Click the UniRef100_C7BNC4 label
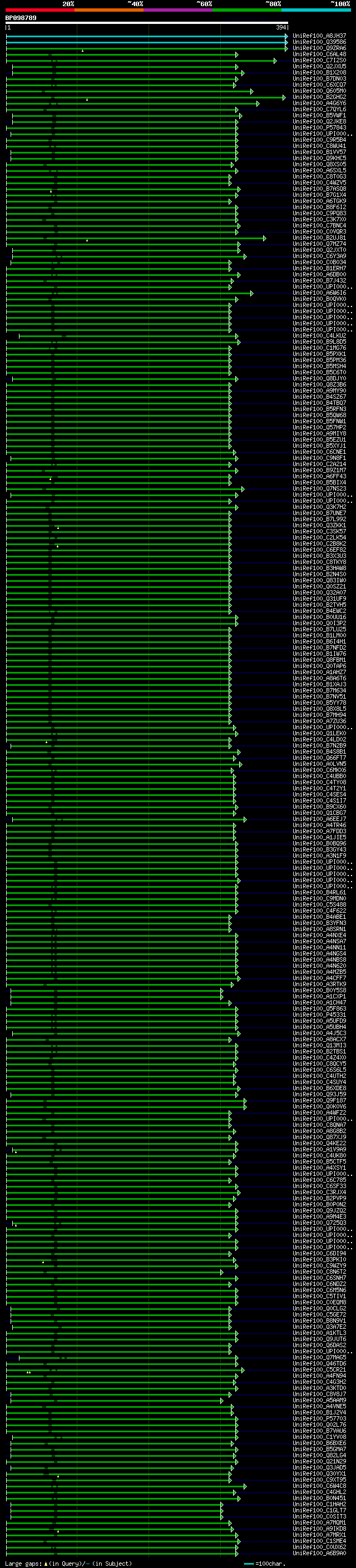Viewport: 356px width, 1568px height. point(319,226)
